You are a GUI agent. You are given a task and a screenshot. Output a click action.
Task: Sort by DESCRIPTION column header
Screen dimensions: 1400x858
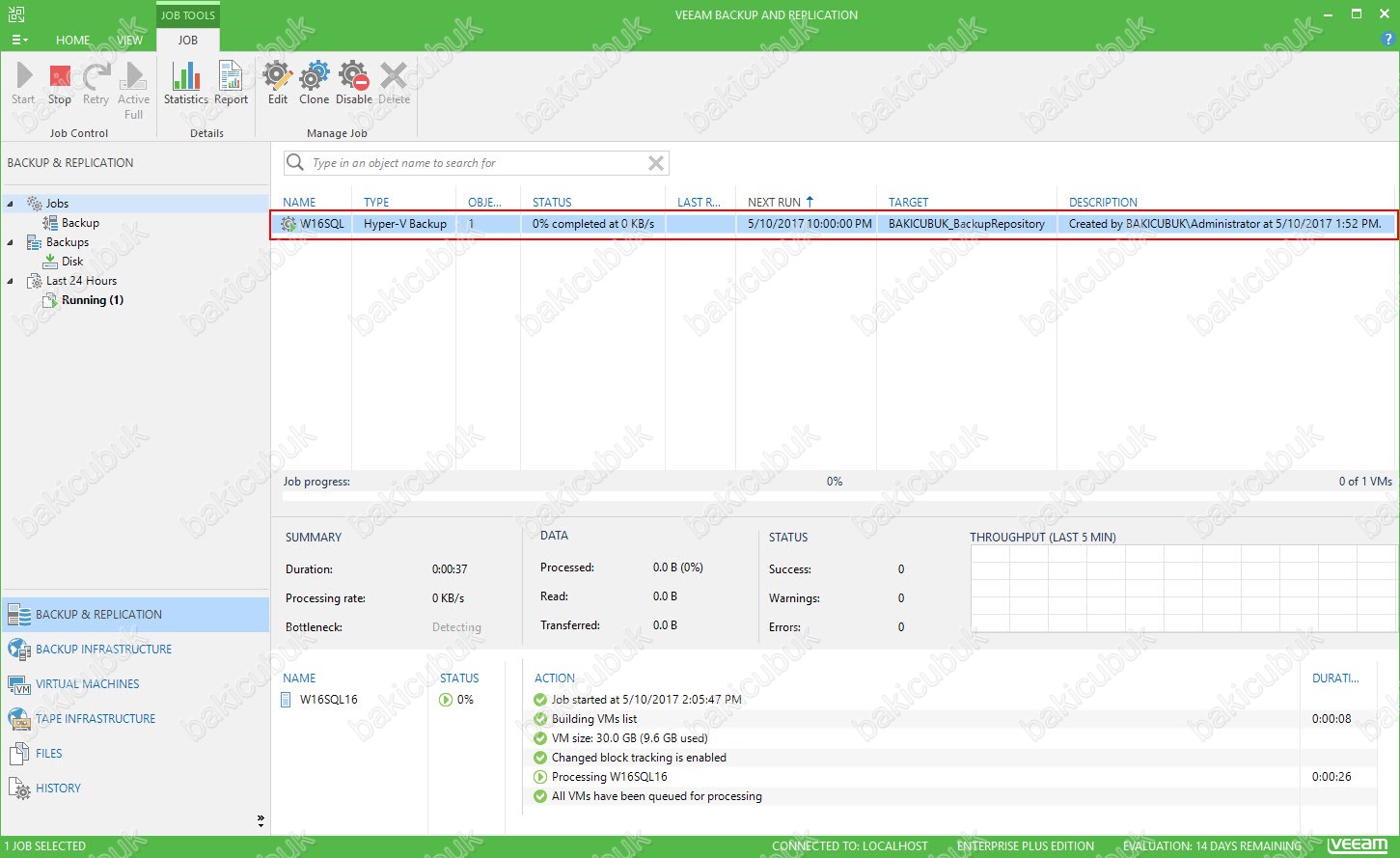click(1103, 203)
